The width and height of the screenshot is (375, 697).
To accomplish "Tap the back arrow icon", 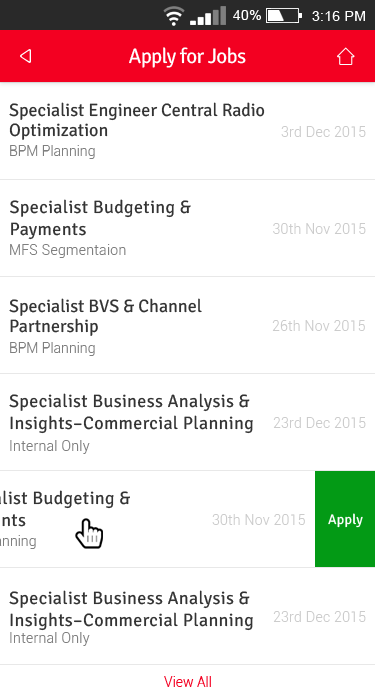I will coord(25,56).
